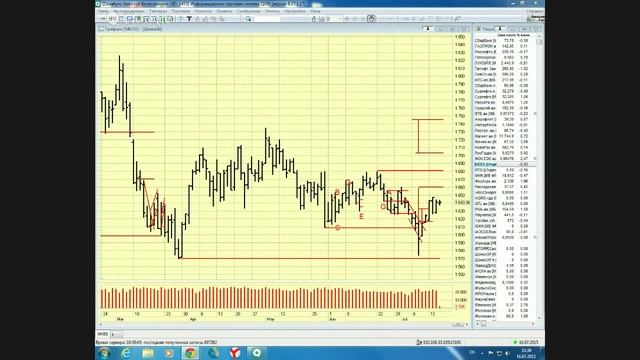Open File Explorer from taskbar
640x360 pixels.
[x=148, y=353]
